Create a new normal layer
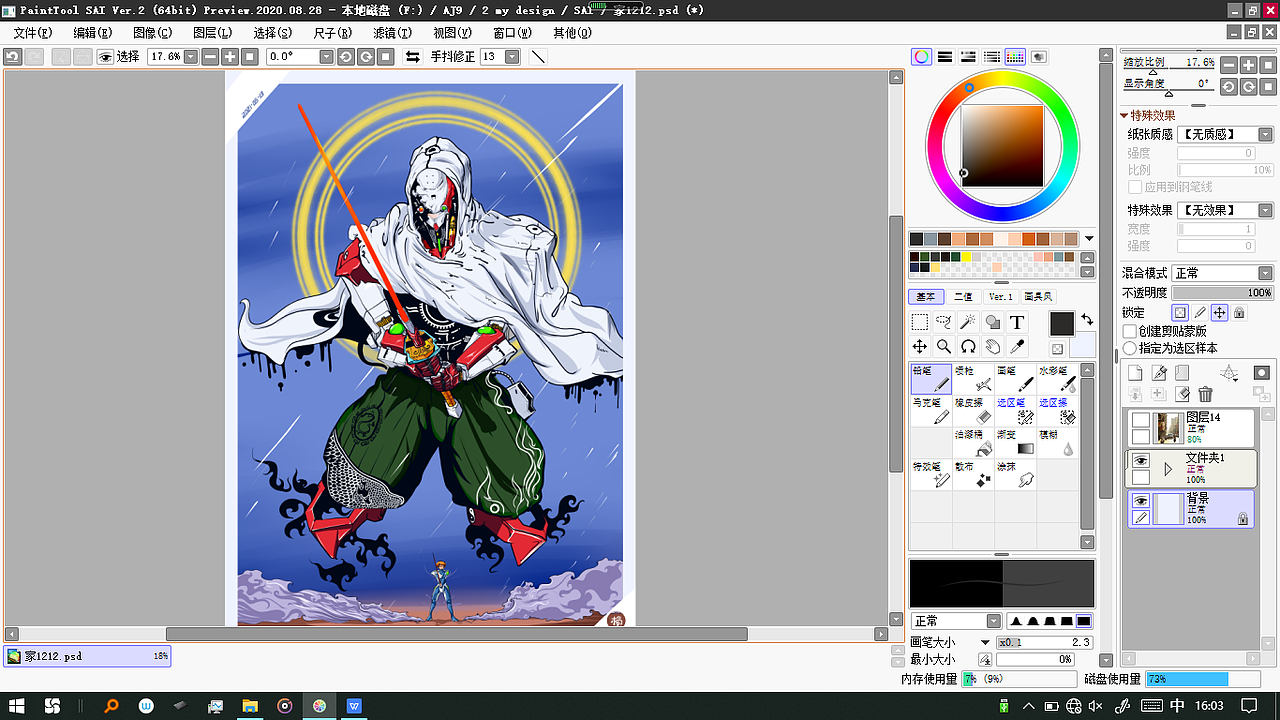 pos(1136,373)
